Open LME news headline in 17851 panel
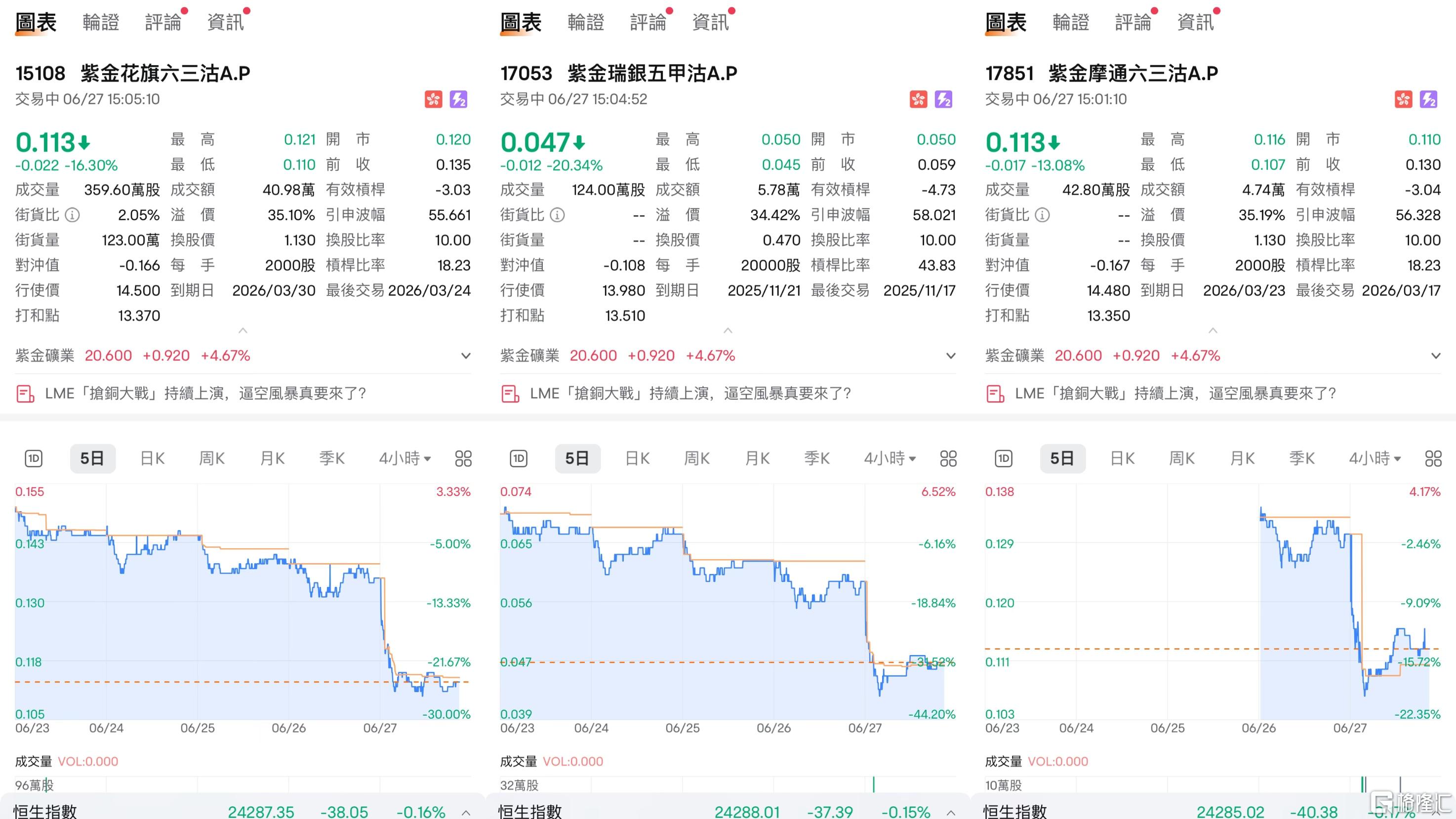Viewport: 1456px width, 819px height. (x=1175, y=393)
